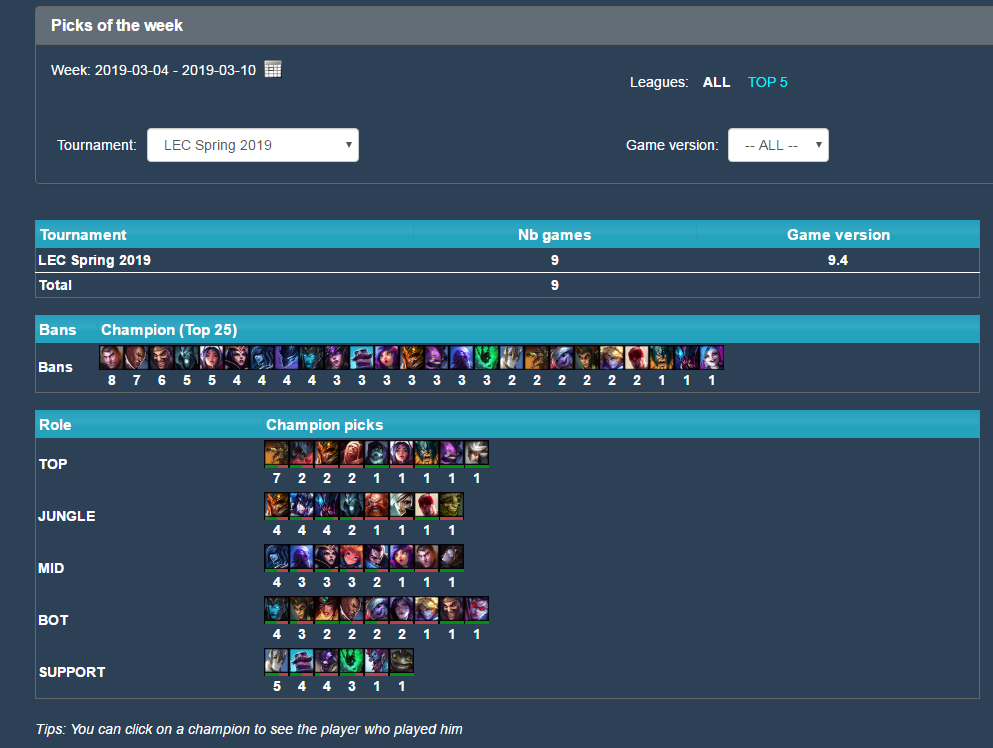Click the Ezreal icon in the BOT picks
Viewport: 993px width, 748px height.
tap(427, 609)
